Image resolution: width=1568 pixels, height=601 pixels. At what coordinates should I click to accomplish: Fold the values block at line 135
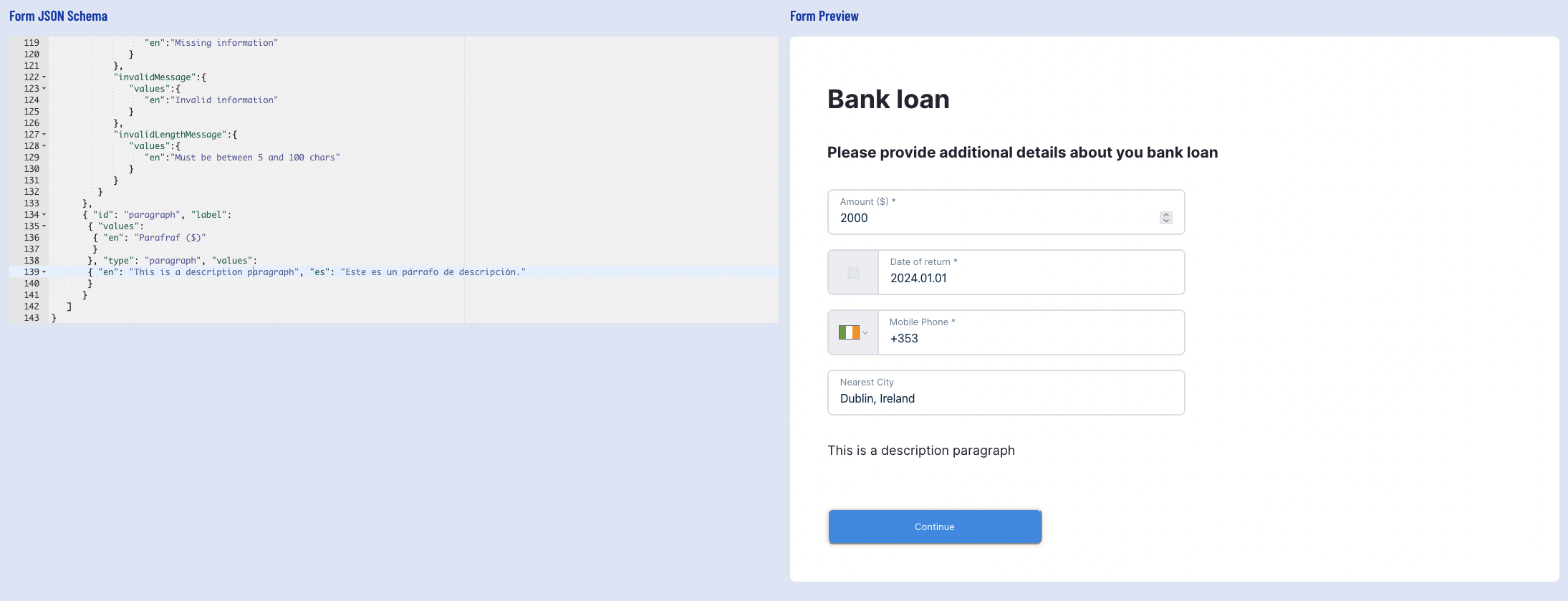[44, 226]
